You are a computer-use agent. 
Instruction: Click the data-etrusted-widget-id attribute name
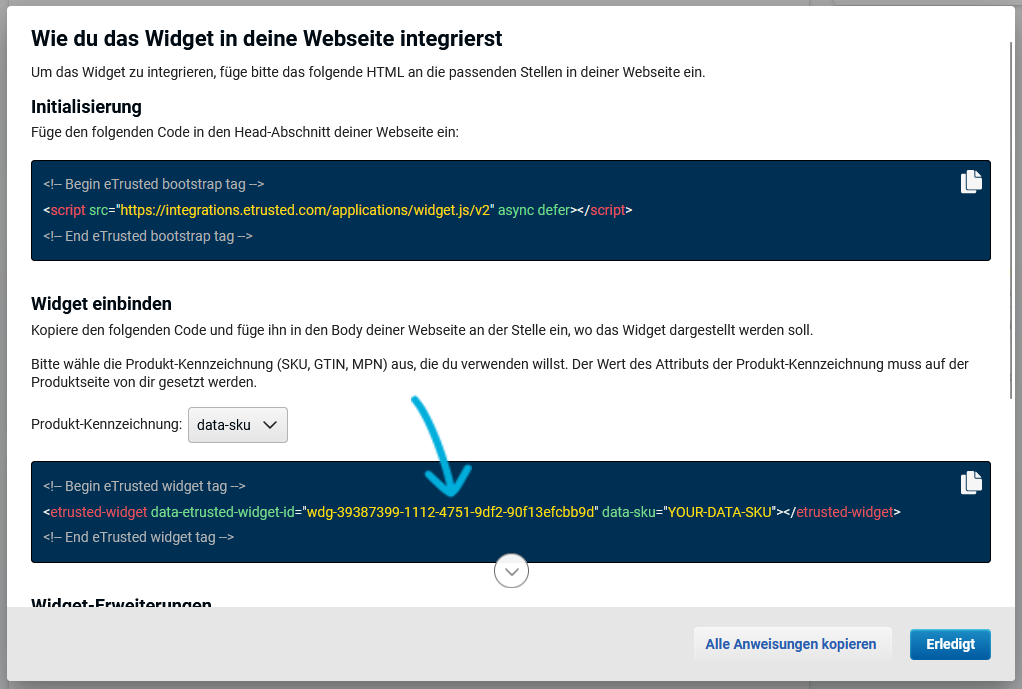pyautogui.click(x=222, y=512)
